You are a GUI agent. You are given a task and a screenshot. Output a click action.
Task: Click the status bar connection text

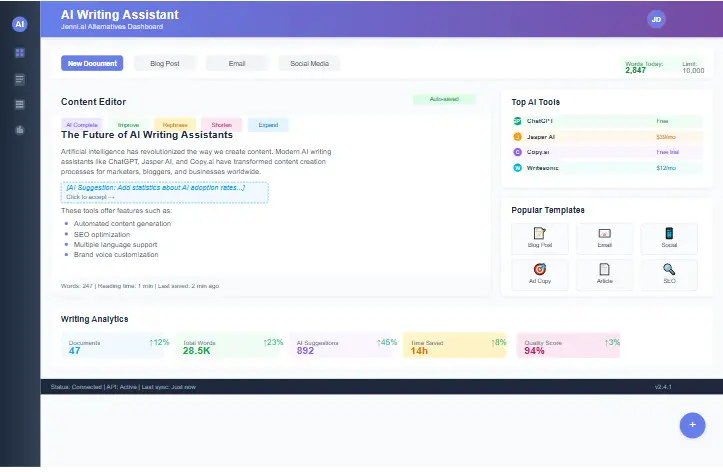[x=123, y=387]
